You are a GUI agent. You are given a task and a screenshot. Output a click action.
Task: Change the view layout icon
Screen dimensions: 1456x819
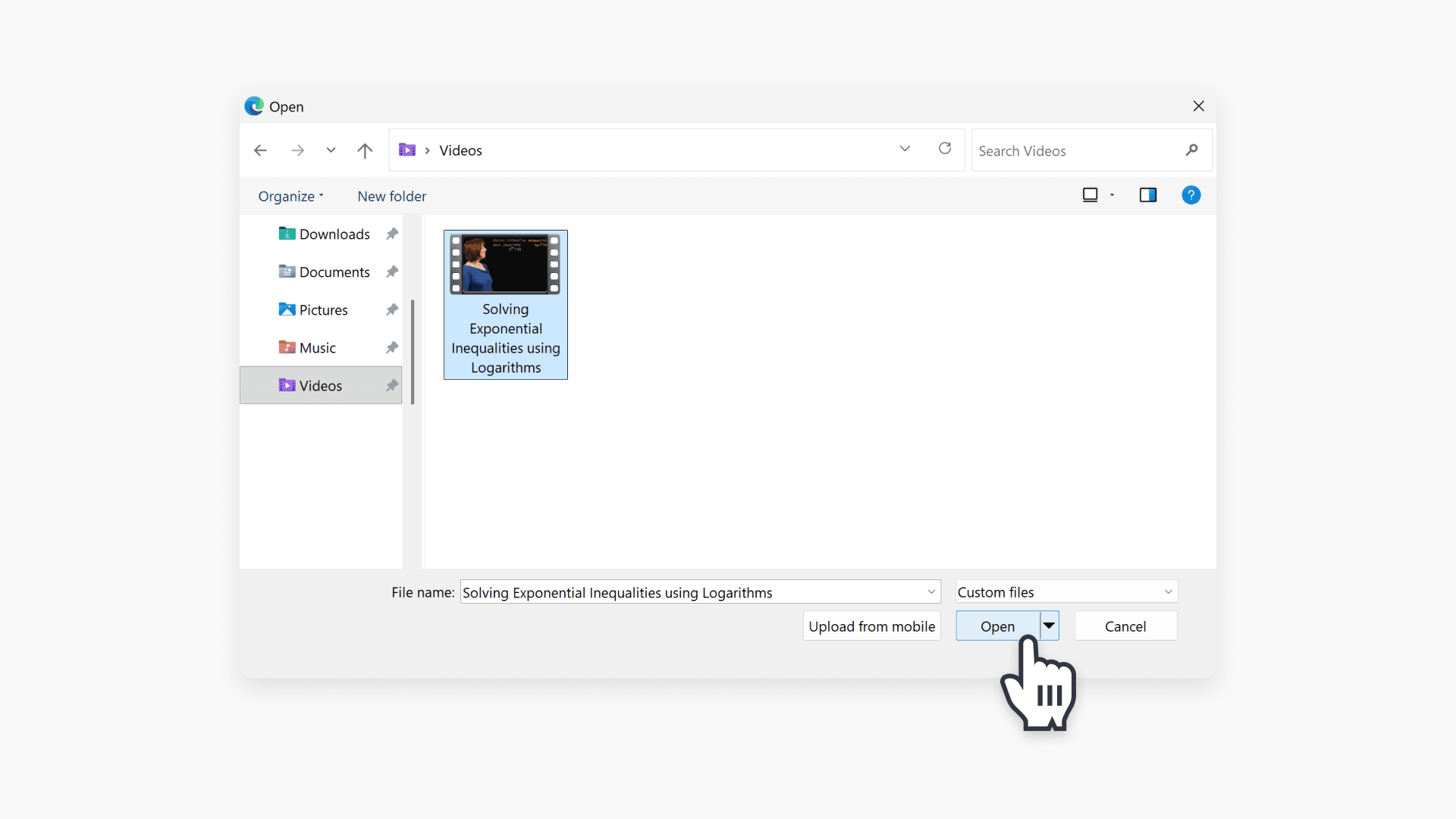coord(1090,195)
